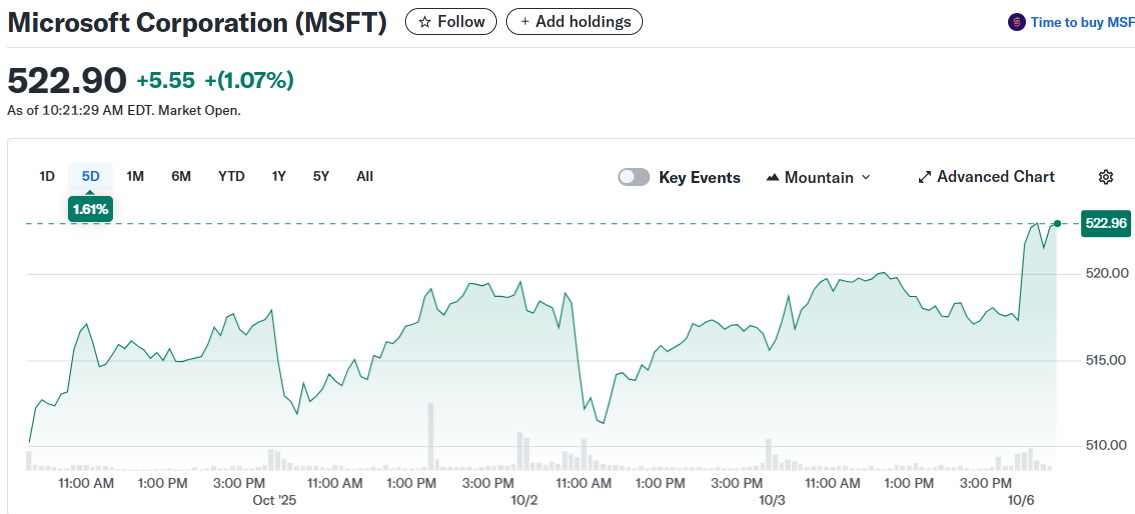Screen dimensions: 1135x514
Task: Select the 5Y time range
Action: (321, 176)
